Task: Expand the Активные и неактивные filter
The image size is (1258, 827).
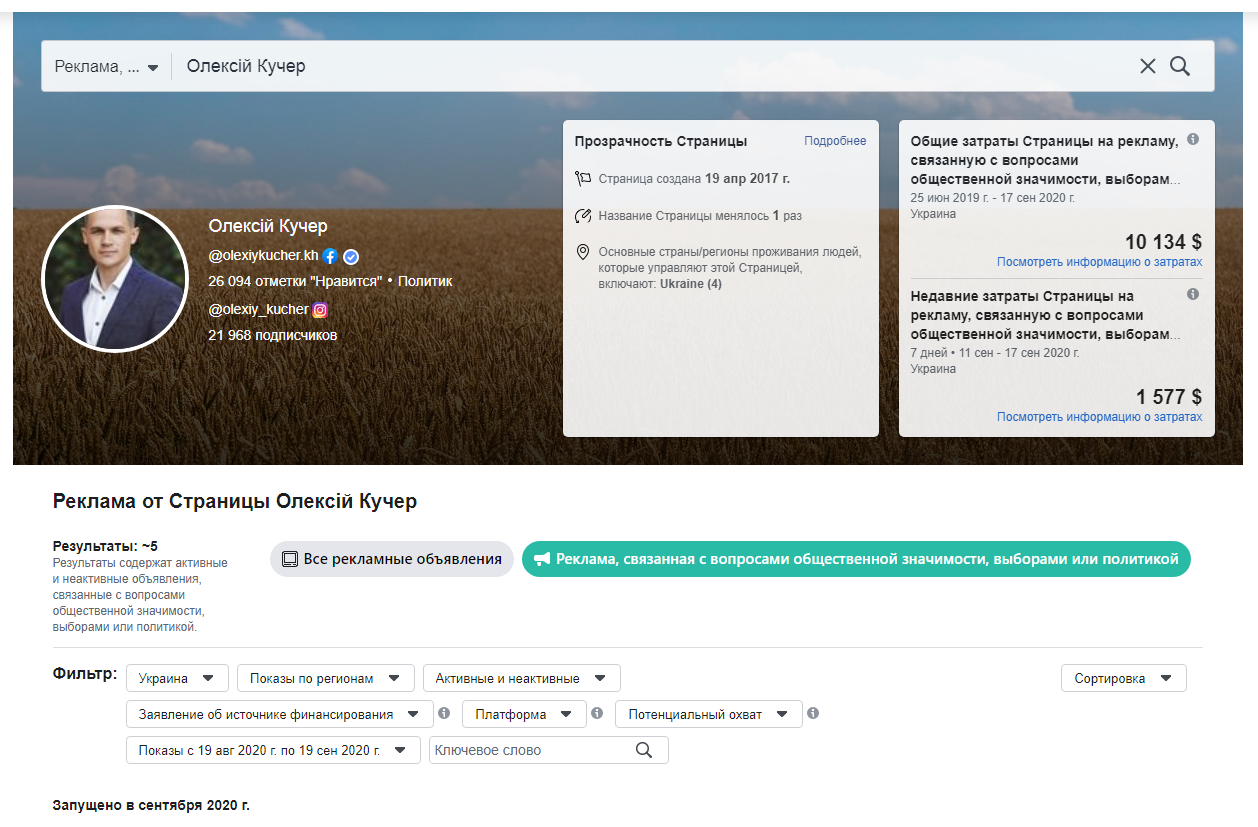Action: point(521,678)
